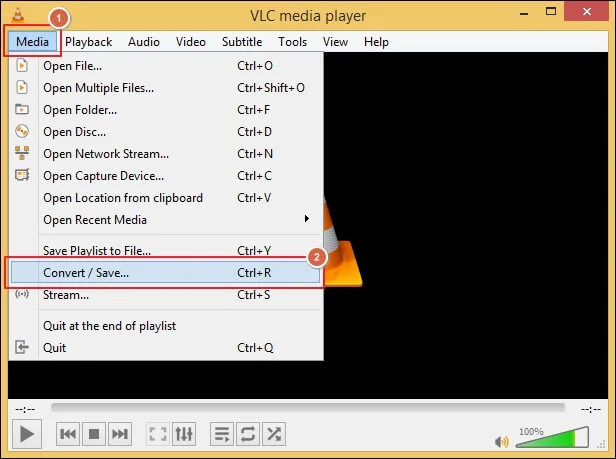Open the Subtitle menu
The width and height of the screenshot is (616, 459).
(x=242, y=42)
